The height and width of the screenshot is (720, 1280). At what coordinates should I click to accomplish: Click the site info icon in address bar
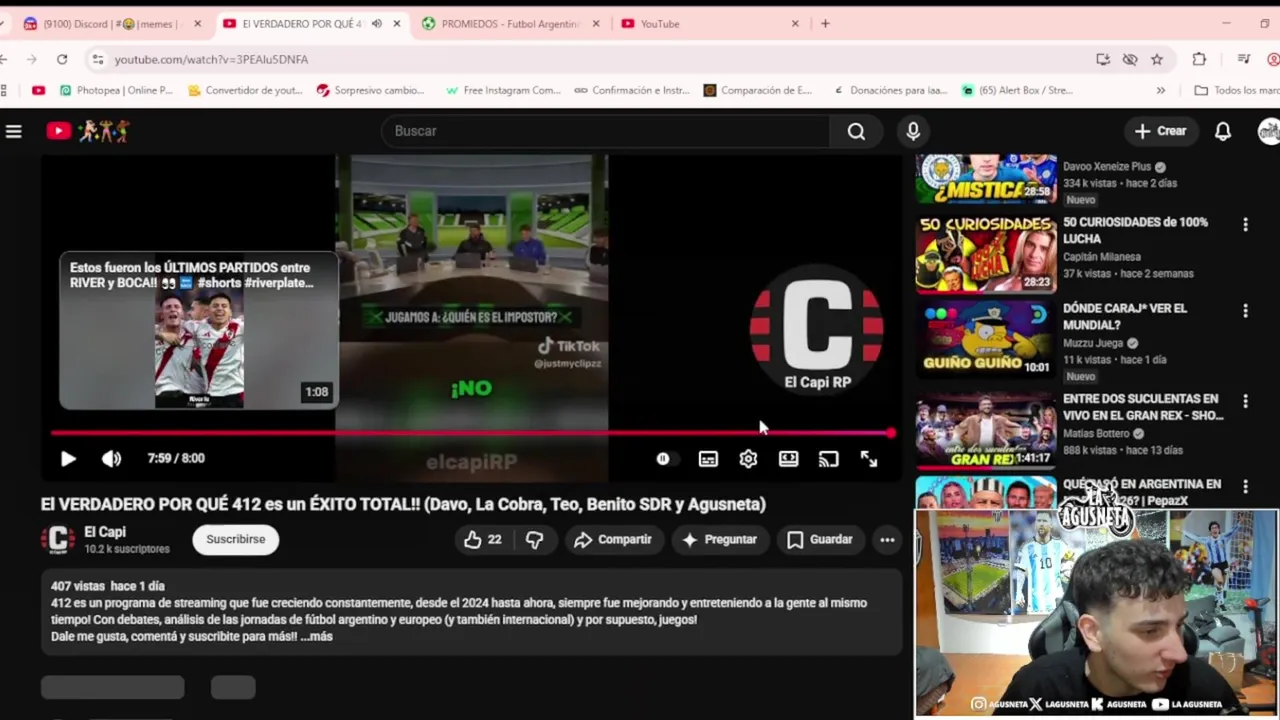pos(97,59)
